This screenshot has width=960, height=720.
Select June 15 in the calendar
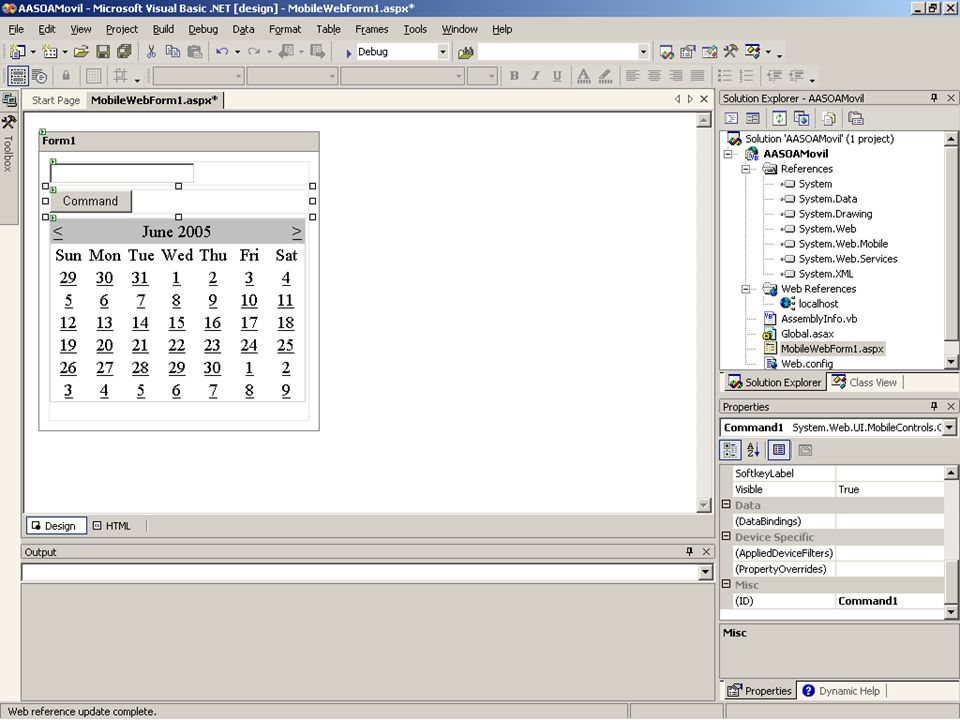coord(176,323)
